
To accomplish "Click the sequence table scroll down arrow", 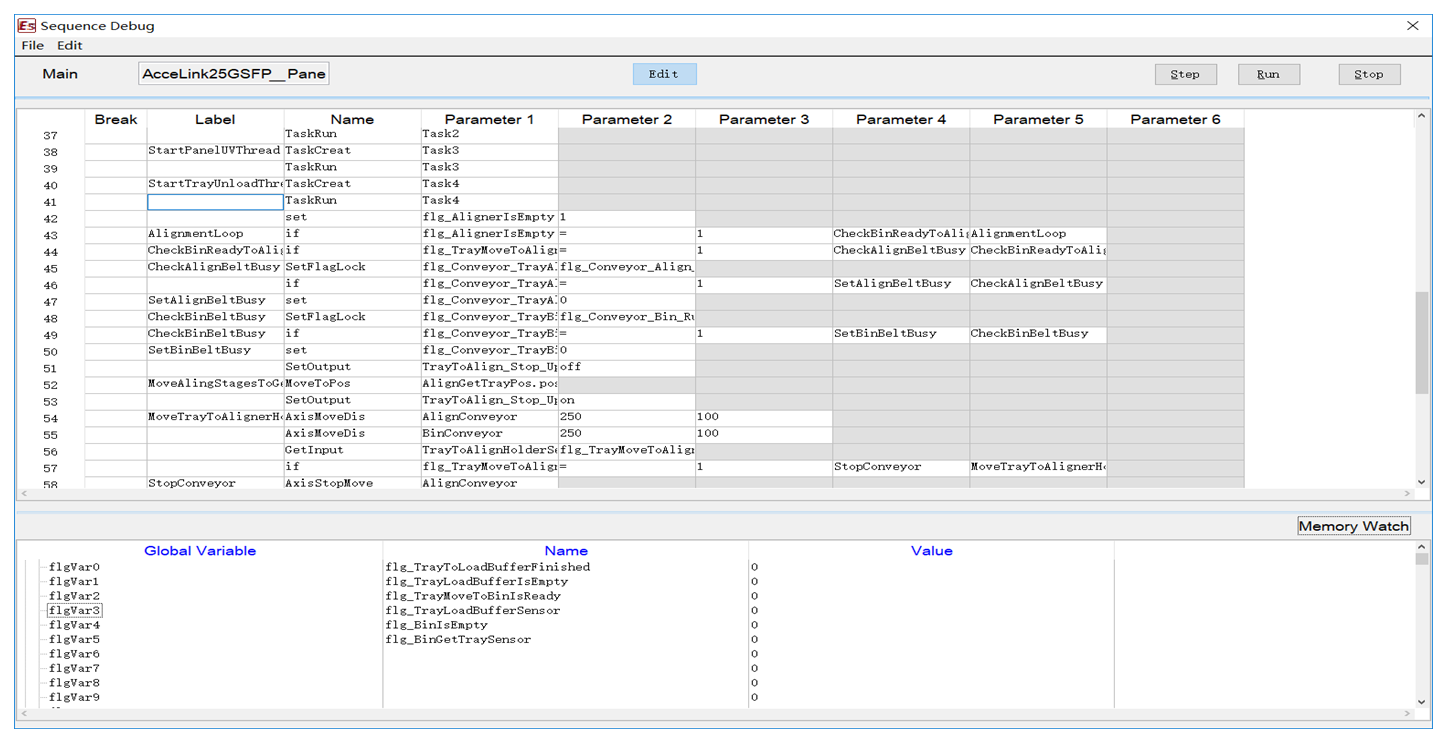I will pos(1421,482).
